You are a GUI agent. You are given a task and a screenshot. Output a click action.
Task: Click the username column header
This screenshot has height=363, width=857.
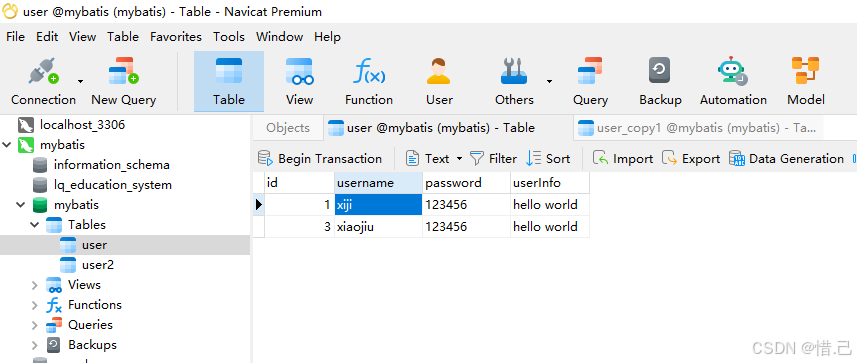point(378,183)
